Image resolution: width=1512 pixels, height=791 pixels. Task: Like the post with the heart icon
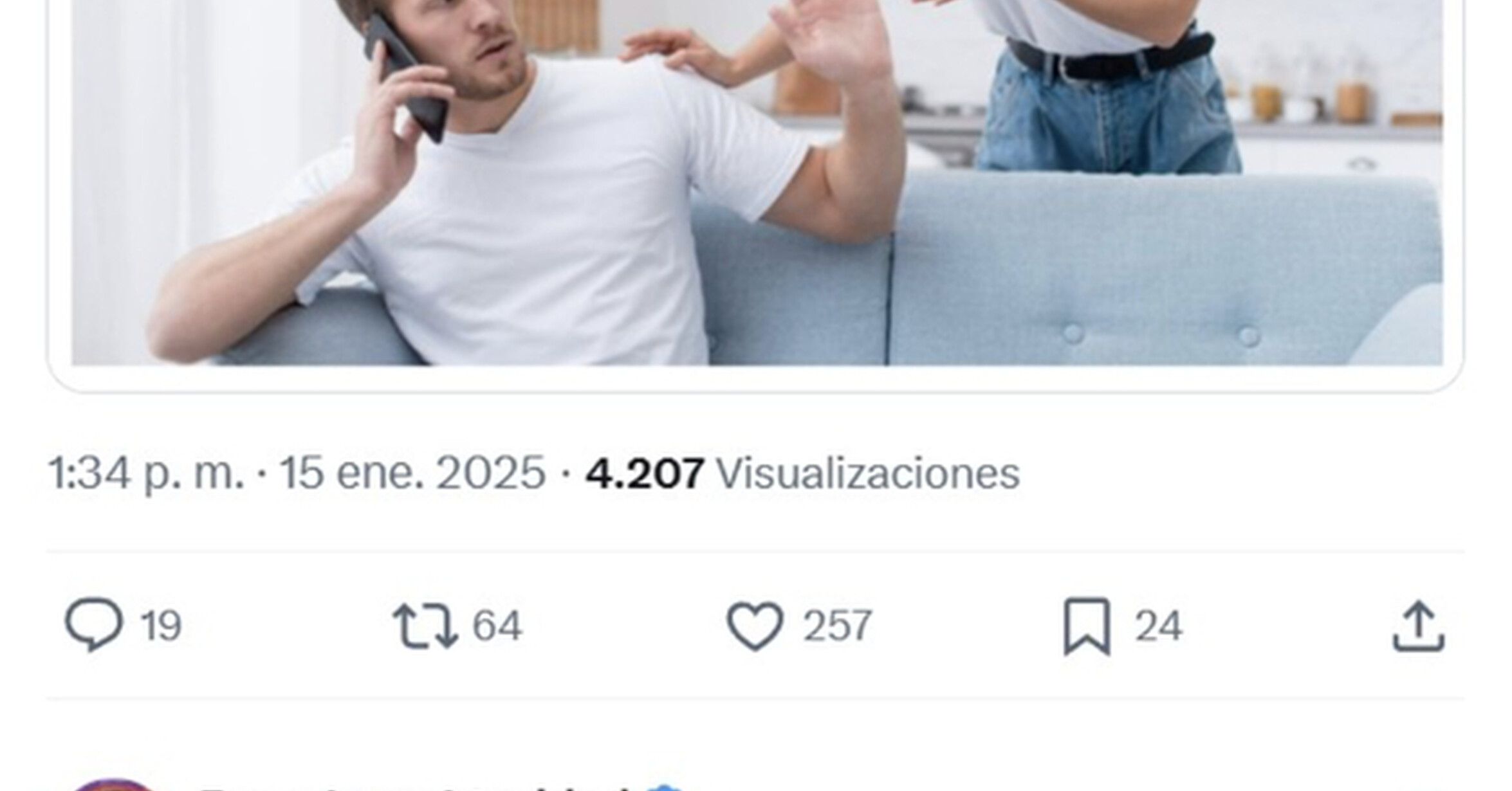(755, 625)
